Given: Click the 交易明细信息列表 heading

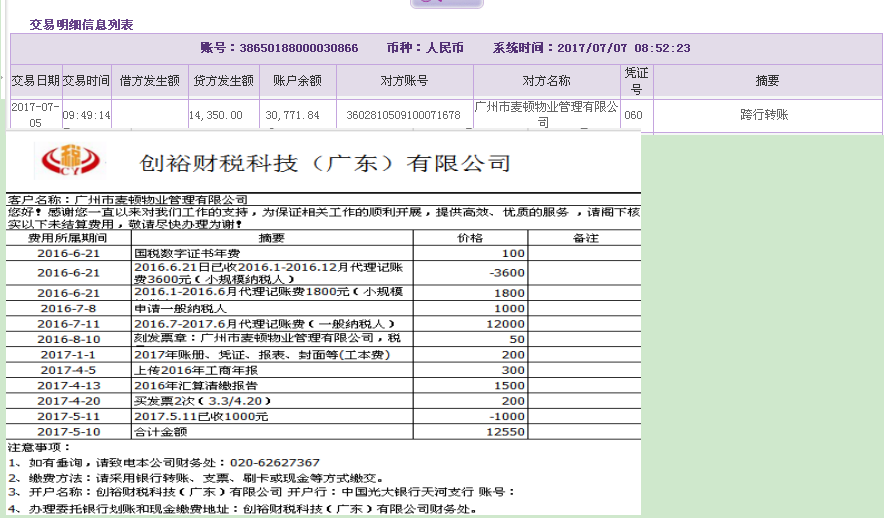Looking at the screenshot, I should point(81,25).
